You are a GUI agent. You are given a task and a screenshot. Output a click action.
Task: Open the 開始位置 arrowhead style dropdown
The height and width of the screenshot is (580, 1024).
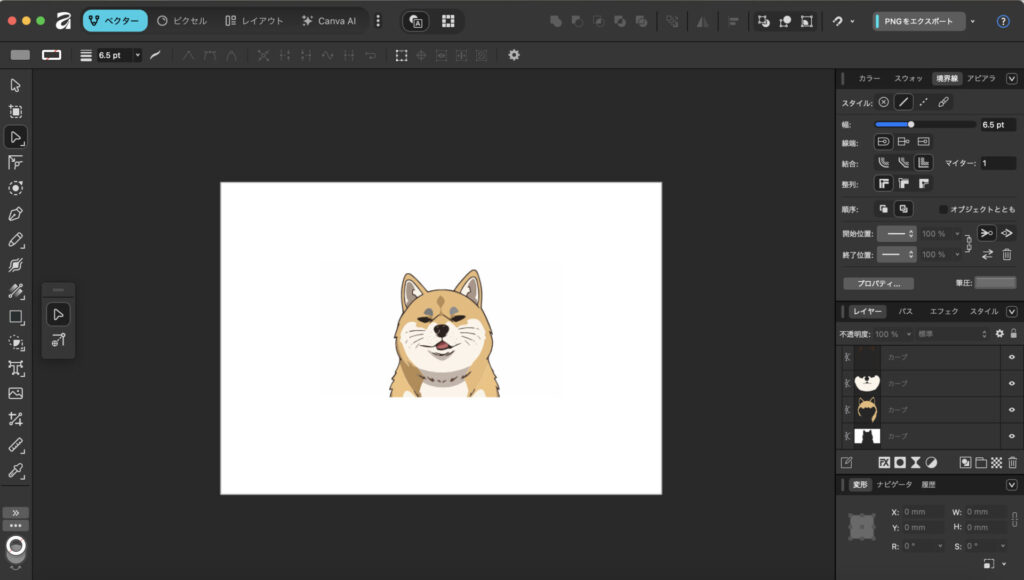coord(896,233)
